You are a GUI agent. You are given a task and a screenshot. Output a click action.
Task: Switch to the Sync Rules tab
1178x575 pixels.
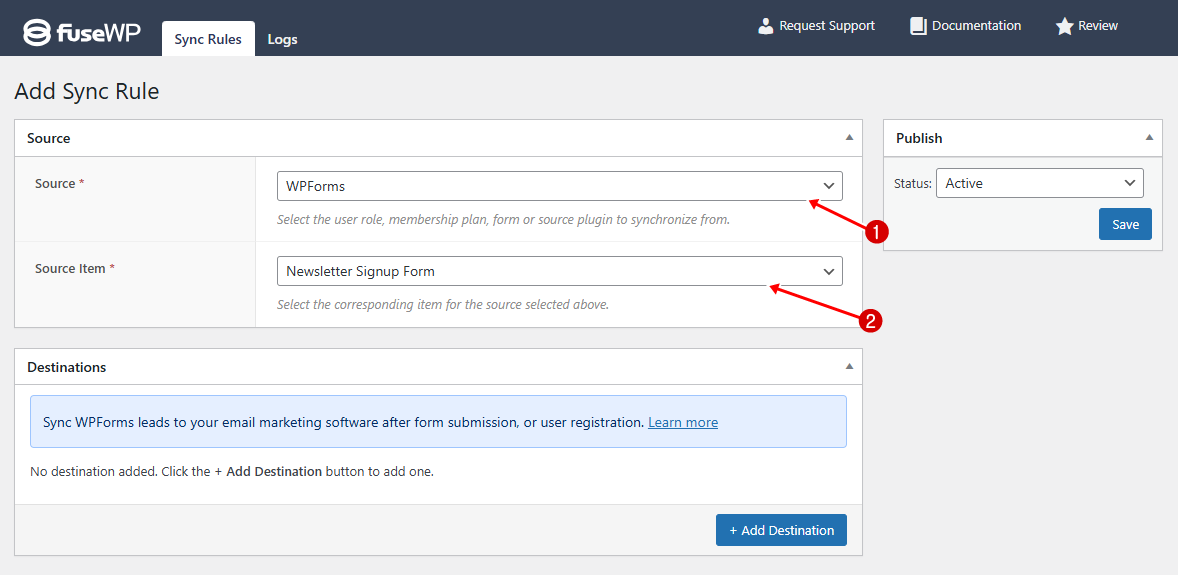pyautogui.click(x=208, y=39)
